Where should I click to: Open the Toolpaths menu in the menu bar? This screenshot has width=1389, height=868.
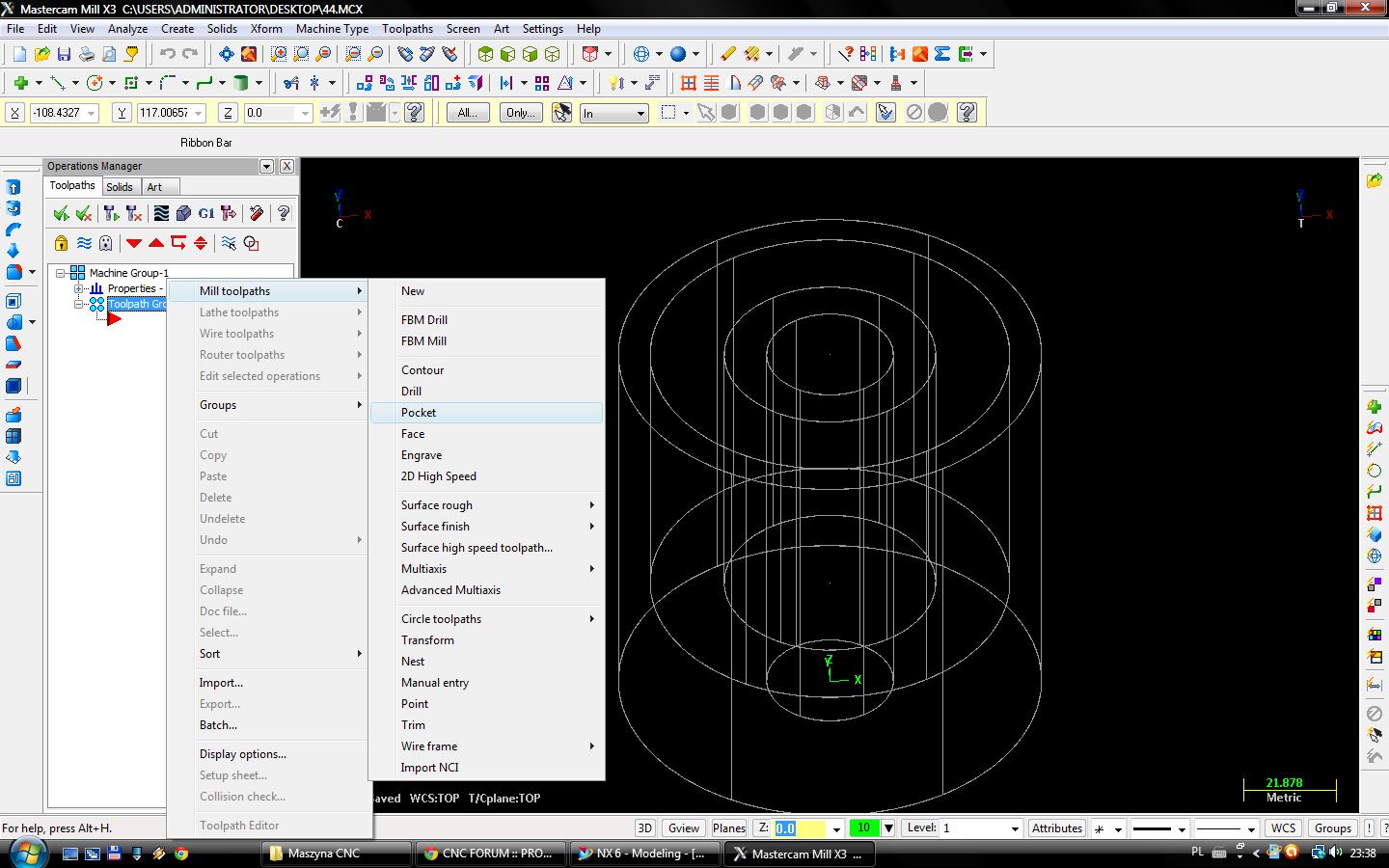tap(407, 29)
